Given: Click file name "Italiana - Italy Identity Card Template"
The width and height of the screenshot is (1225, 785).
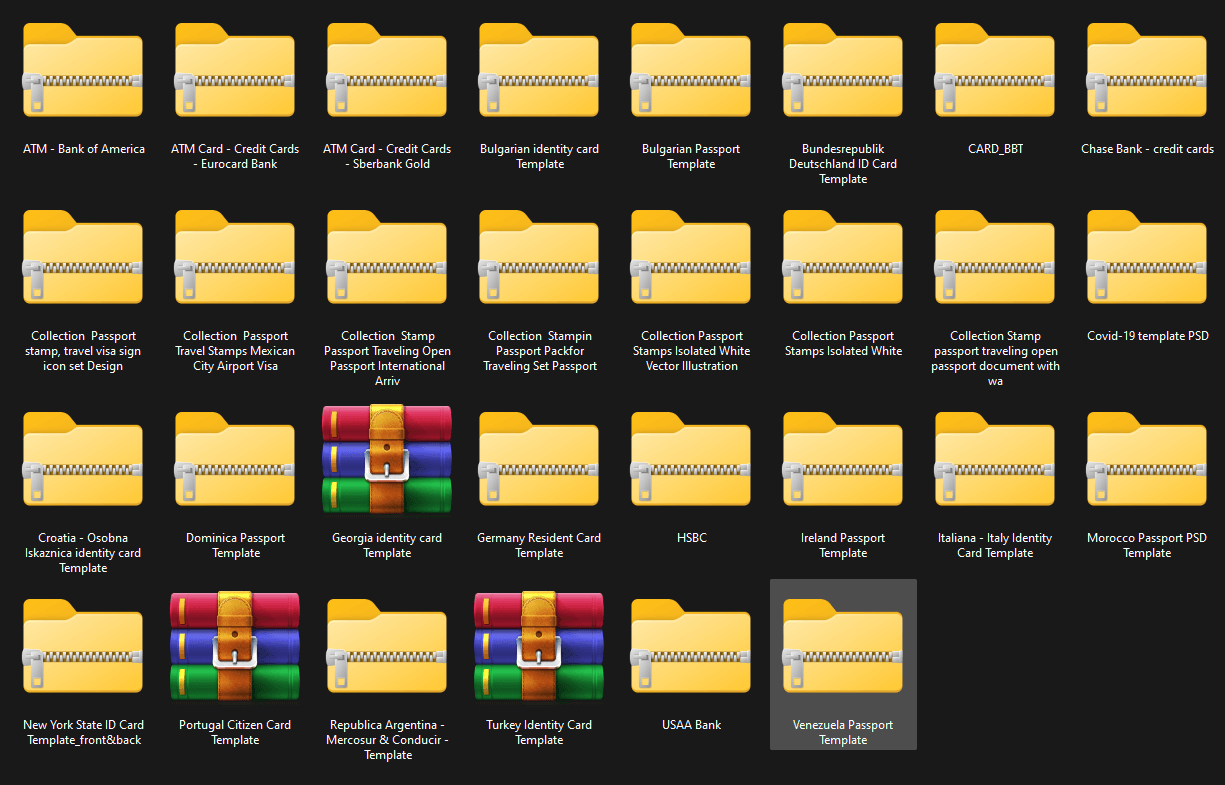Looking at the screenshot, I should [x=995, y=545].
